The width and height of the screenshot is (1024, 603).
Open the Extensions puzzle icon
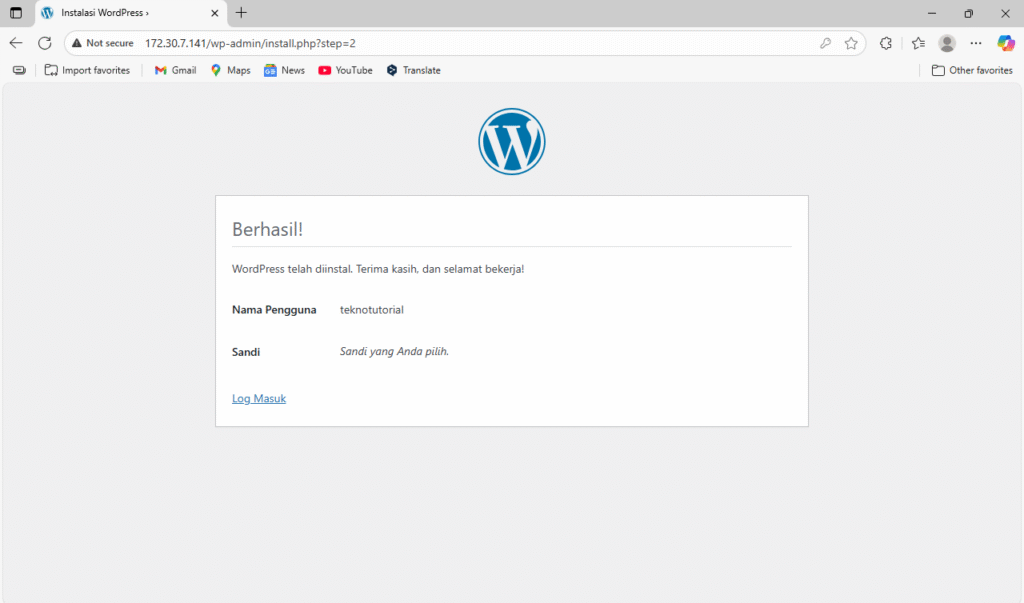(x=886, y=43)
